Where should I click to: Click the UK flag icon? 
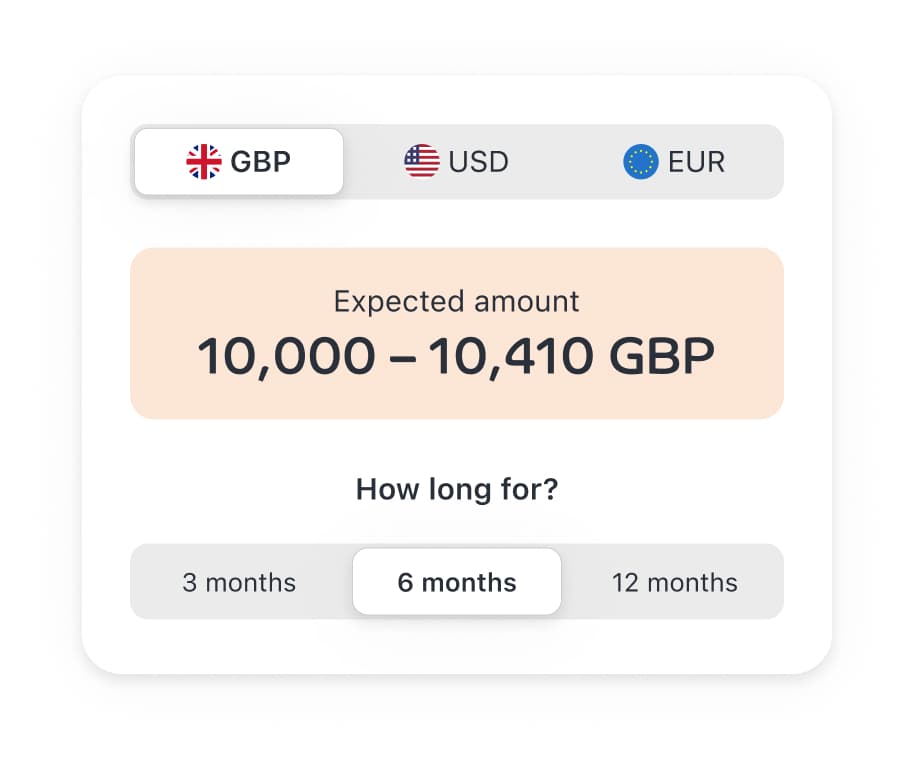(204, 162)
